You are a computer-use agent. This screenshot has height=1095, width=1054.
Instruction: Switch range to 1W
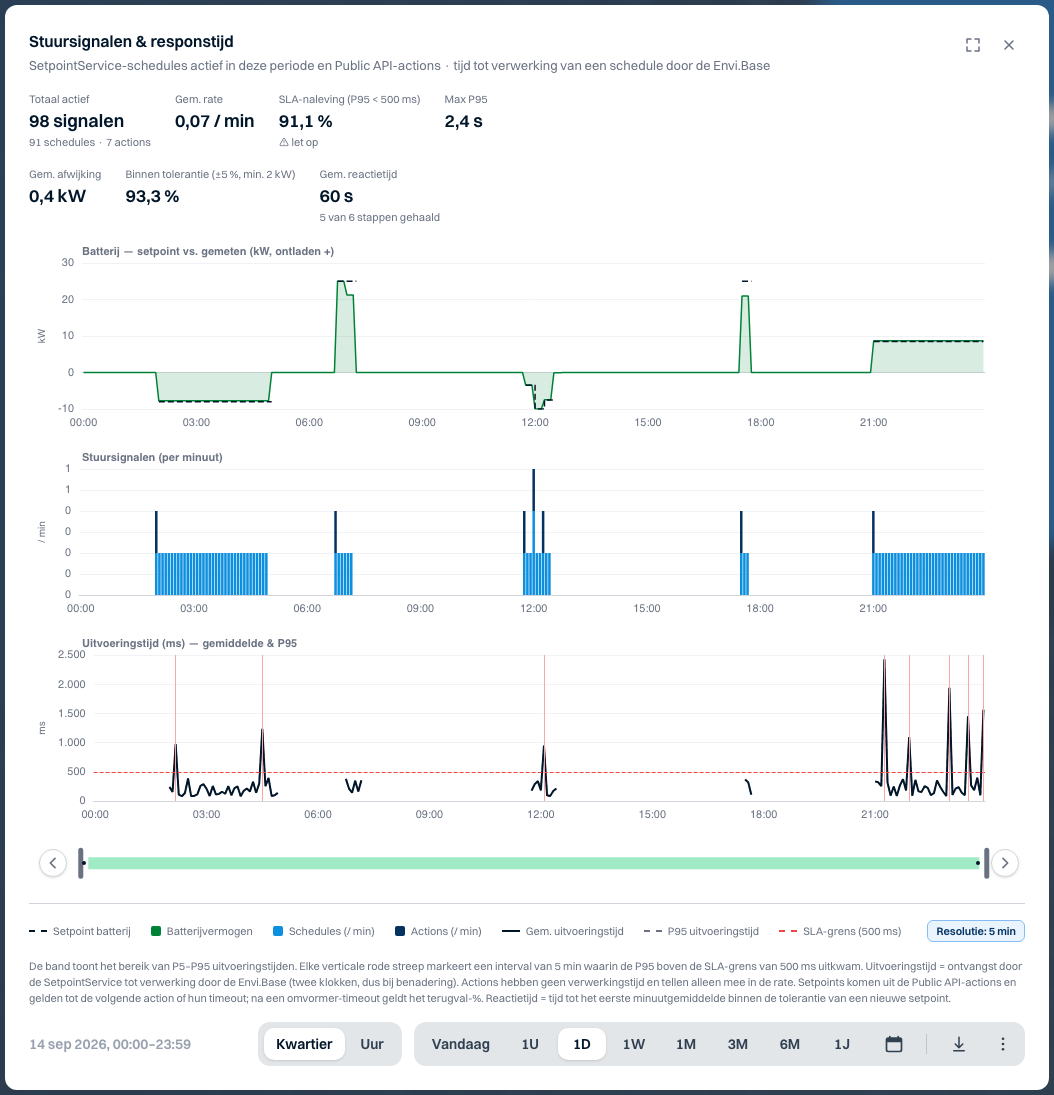coord(634,1044)
